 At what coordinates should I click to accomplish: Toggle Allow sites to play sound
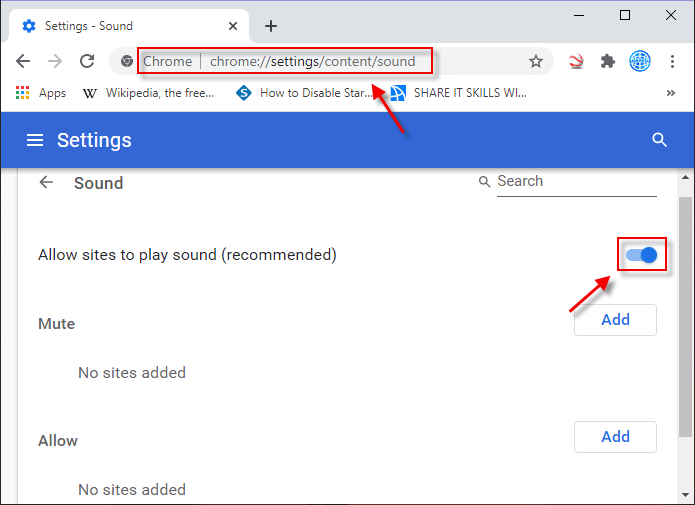pos(642,255)
